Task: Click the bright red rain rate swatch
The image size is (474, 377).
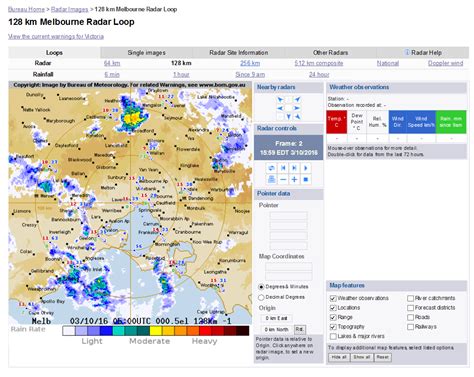Action: pos(205,331)
